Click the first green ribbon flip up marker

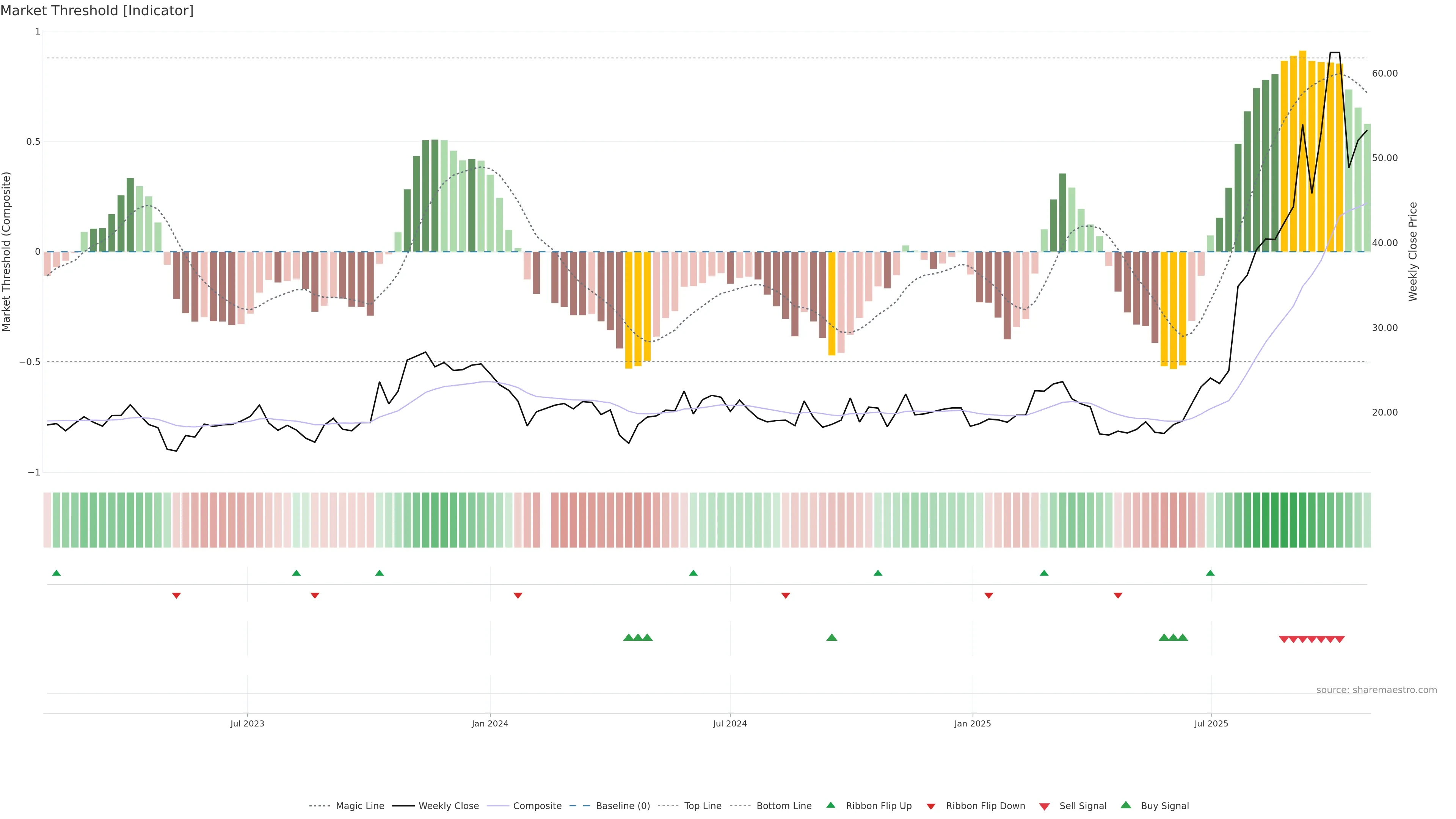(56, 573)
